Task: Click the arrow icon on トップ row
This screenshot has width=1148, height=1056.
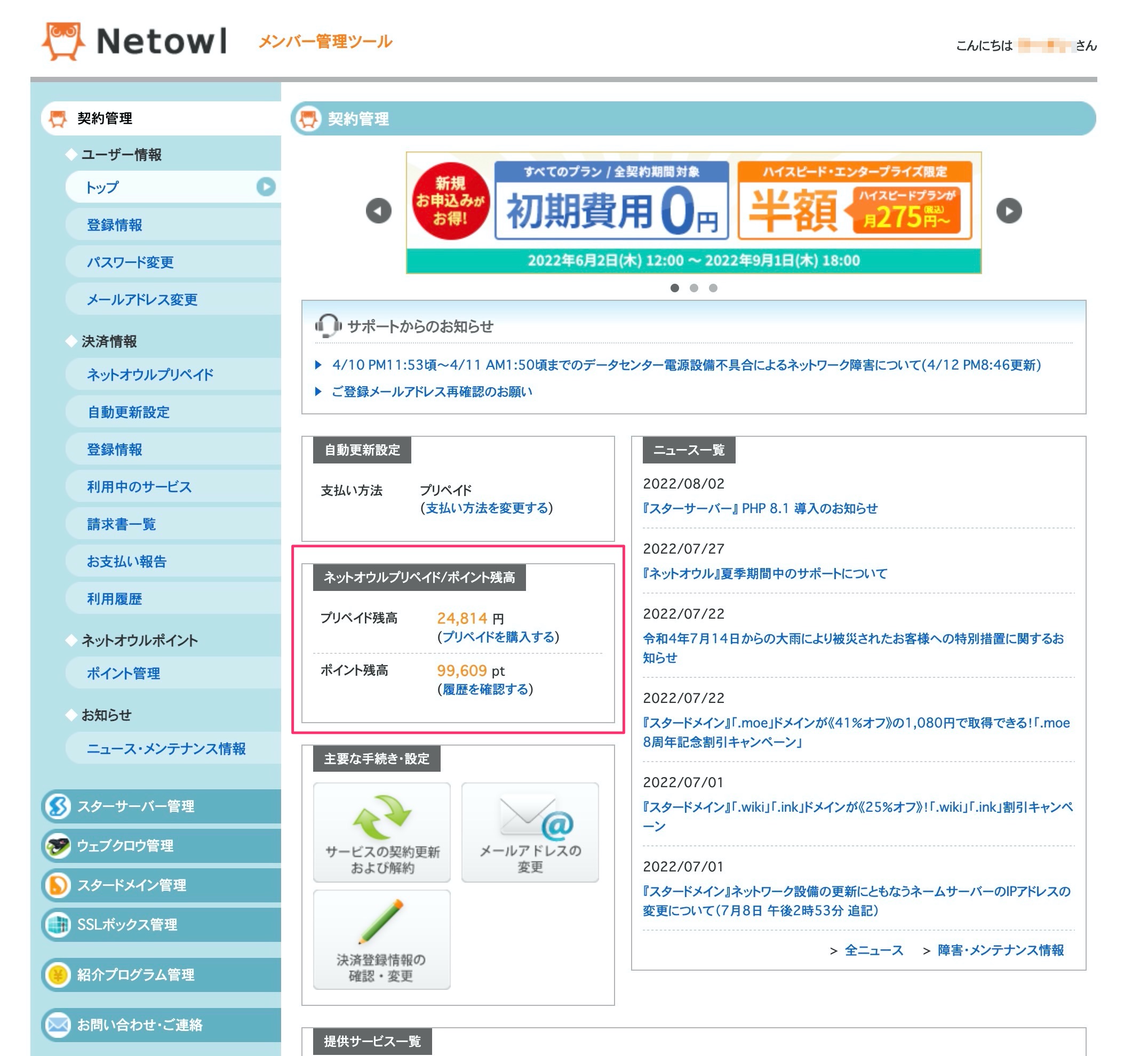Action: pos(266,187)
